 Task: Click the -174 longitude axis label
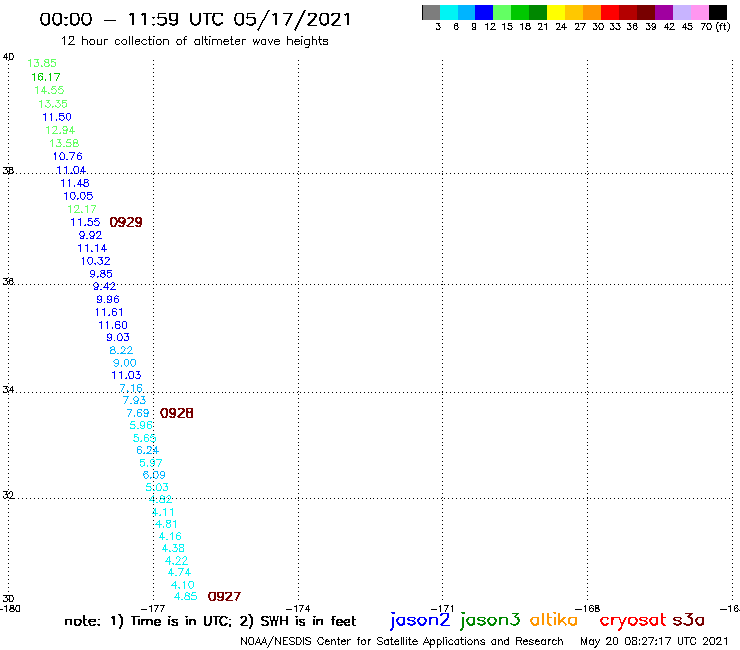(298, 608)
